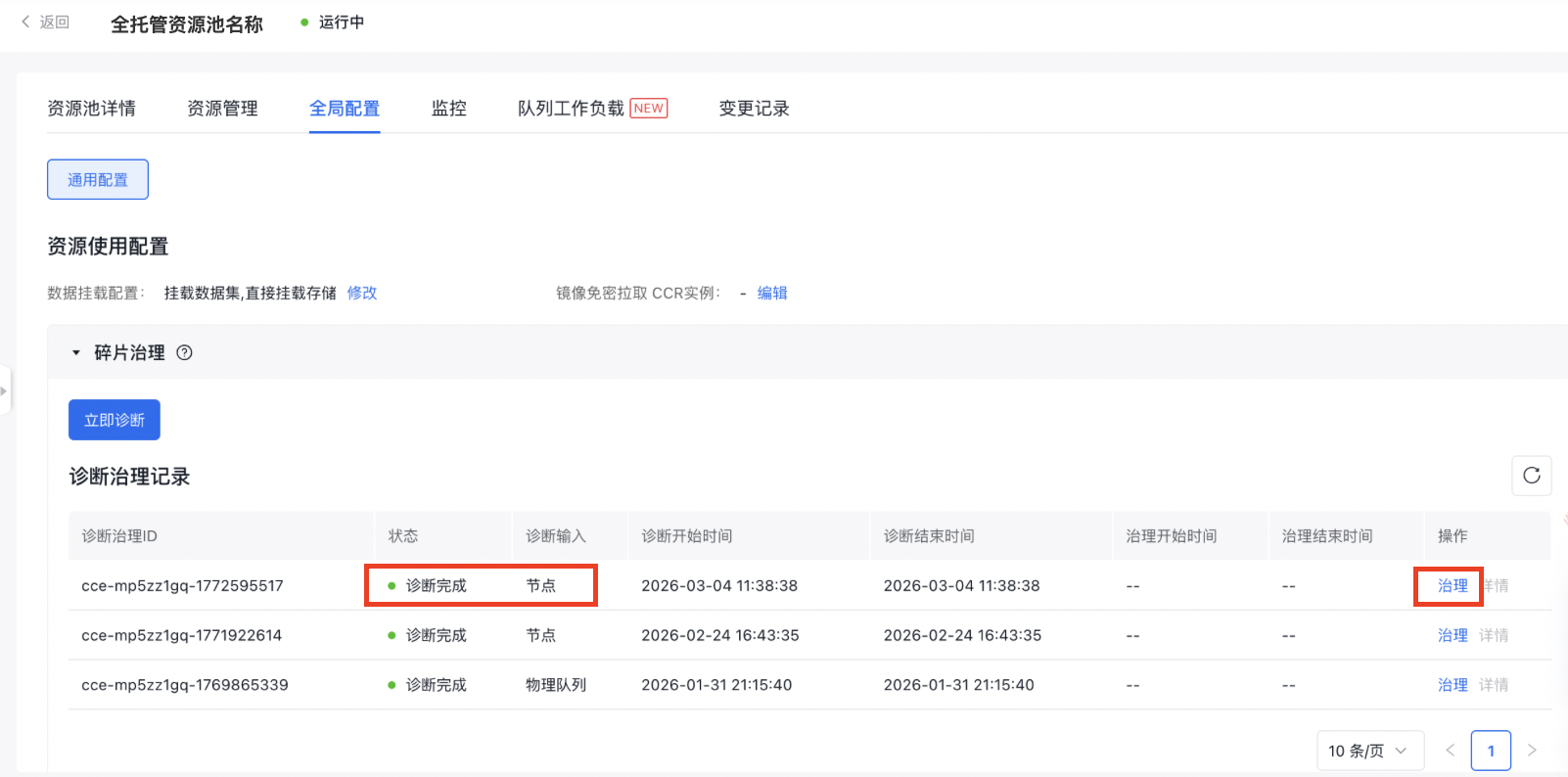This screenshot has width=1568, height=777.
Task: Click the help icon next to 碎片治理
Action: [x=184, y=353]
